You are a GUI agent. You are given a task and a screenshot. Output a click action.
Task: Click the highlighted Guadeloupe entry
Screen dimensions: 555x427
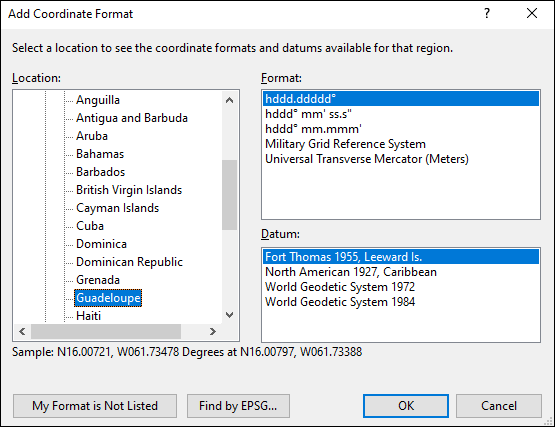pos(108,298)
